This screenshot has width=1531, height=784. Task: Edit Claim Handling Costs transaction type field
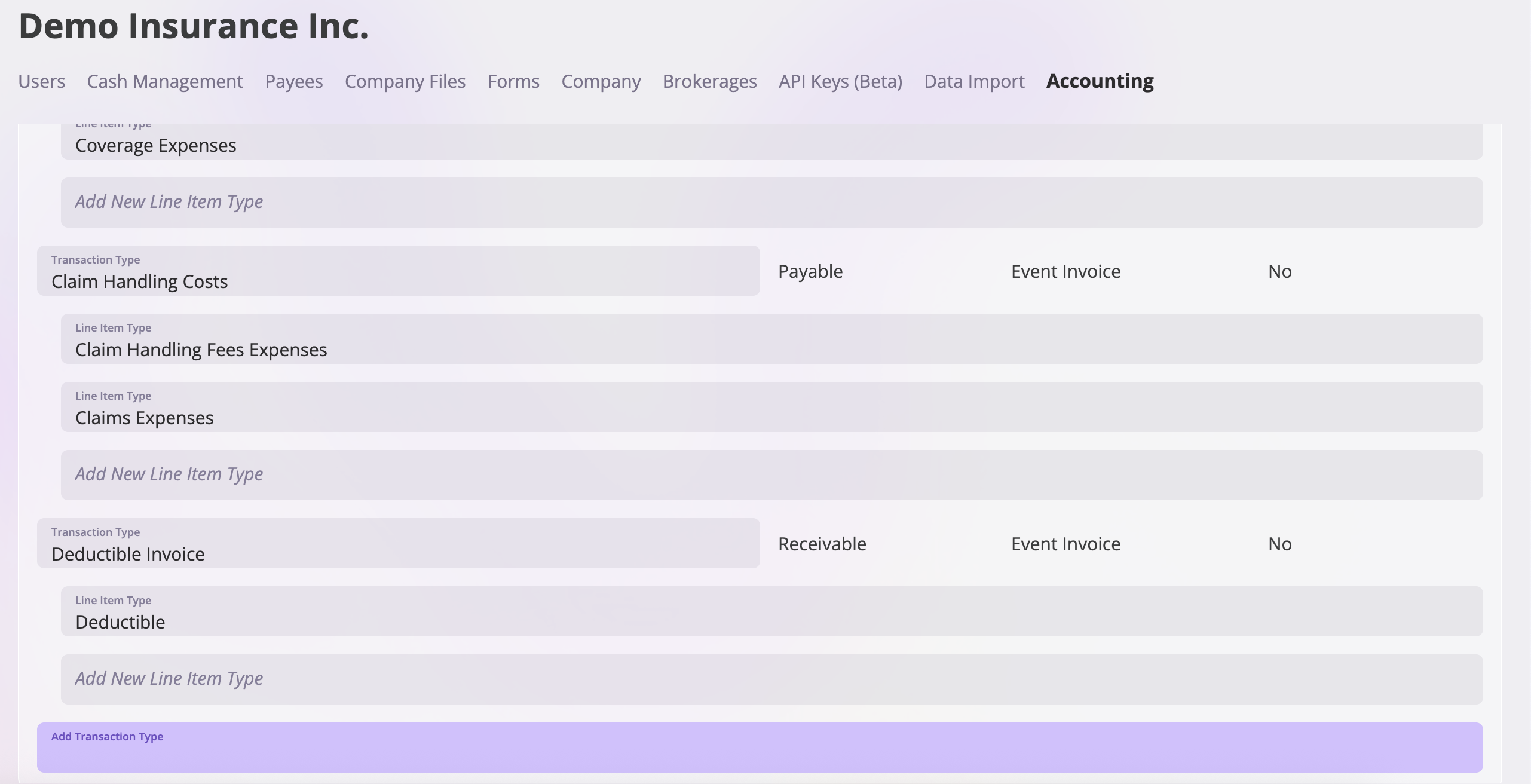[398, 271]
